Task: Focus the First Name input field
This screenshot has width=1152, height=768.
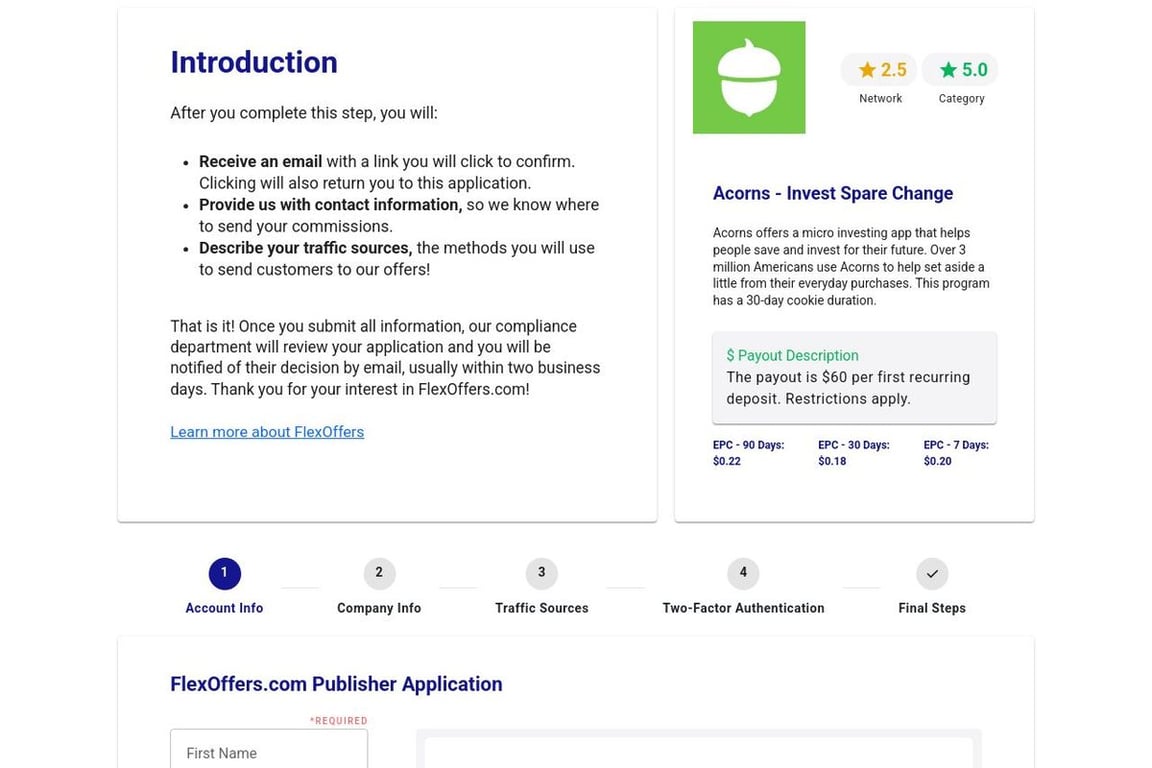Action: (269, 750)
